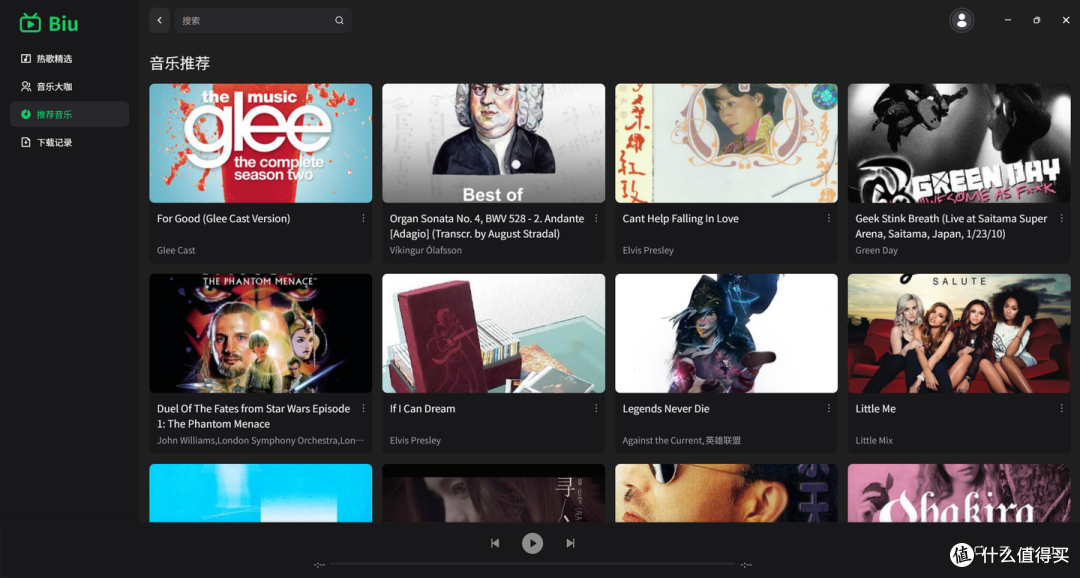Select the title Legends Never Die
This screenshot has height=578, width=1080.
tap(665, 409)
